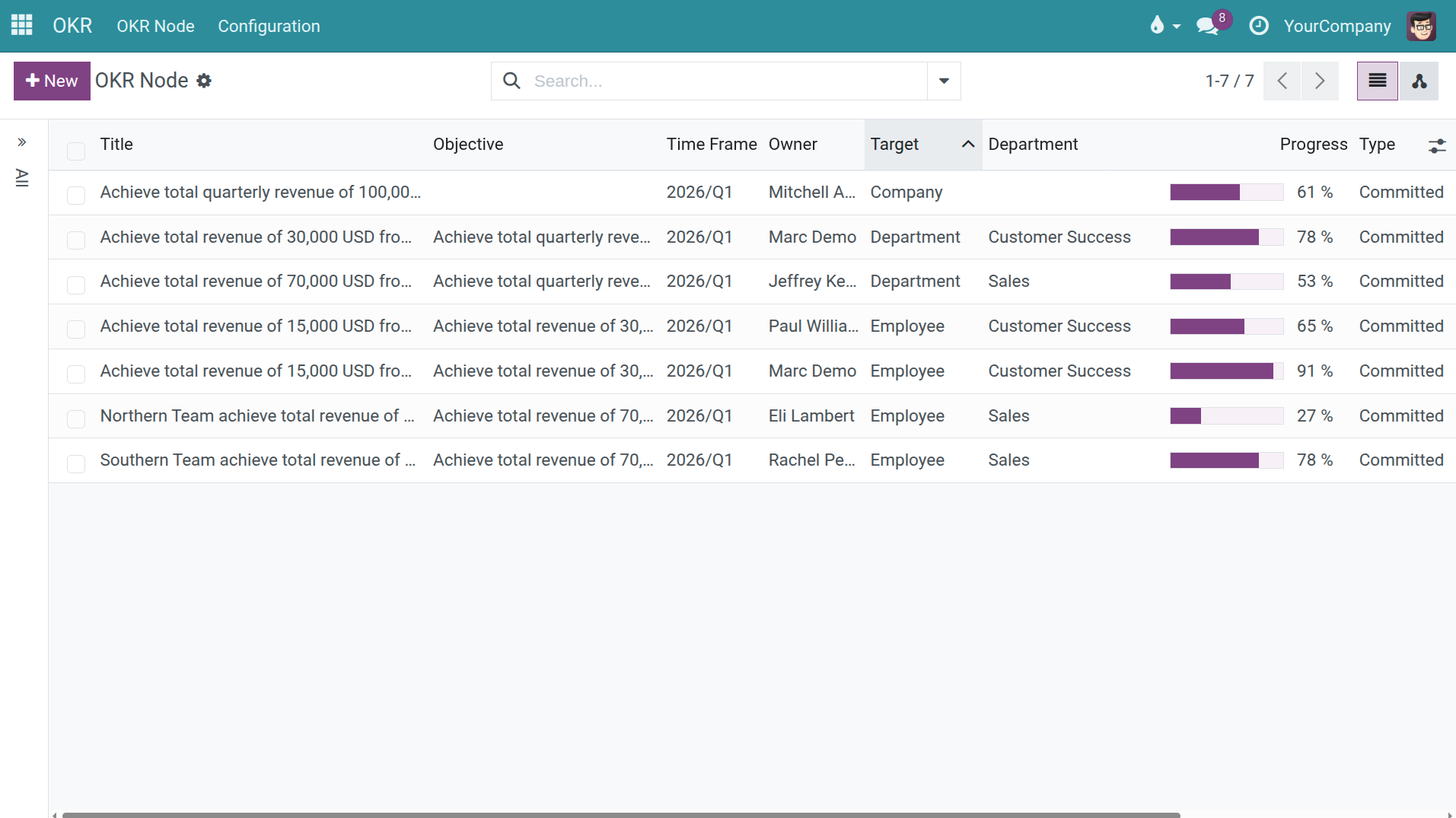Viewport: 1456px width, 818px height.
Task: Open the main apps grid menu
Action: coord(21,25)
